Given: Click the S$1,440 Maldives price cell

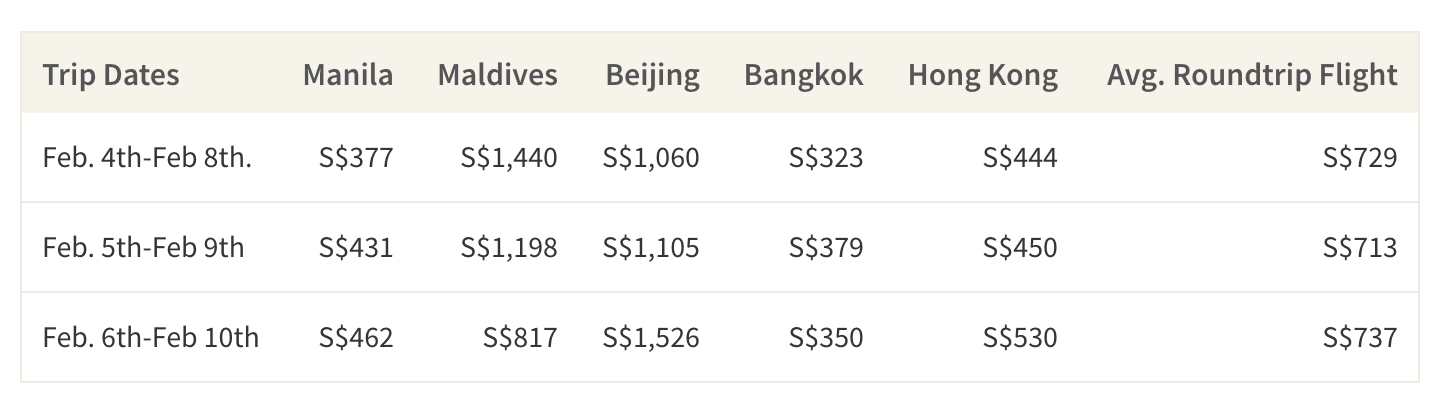Looking at the screenshot, I should coord(509,157).
